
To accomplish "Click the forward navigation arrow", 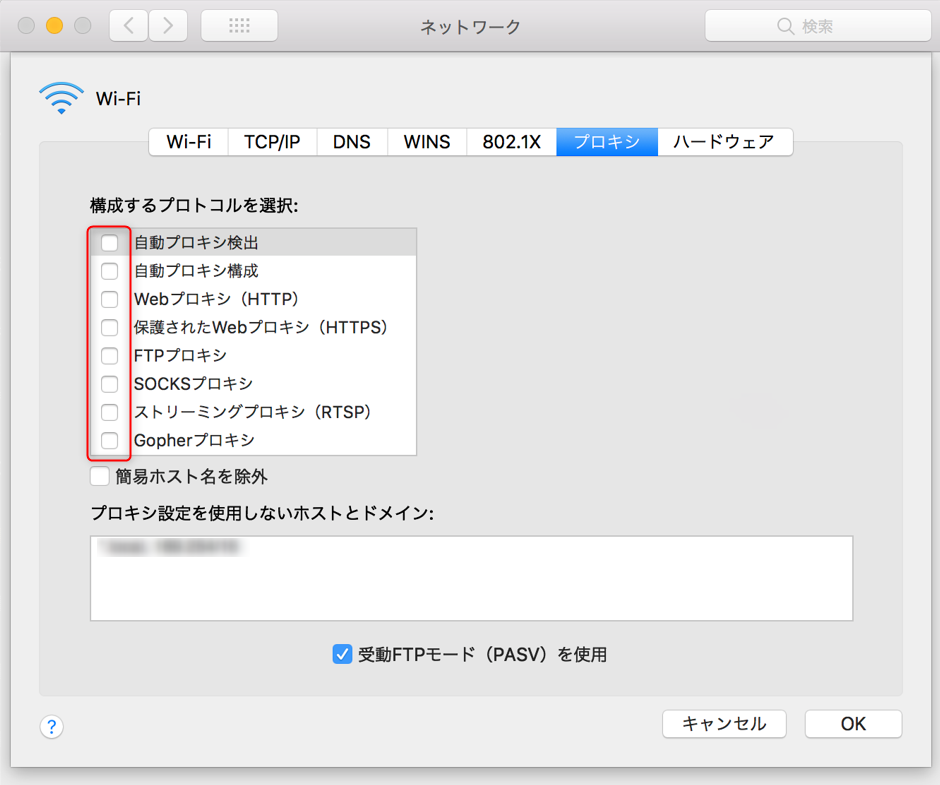I will point(167,26).
